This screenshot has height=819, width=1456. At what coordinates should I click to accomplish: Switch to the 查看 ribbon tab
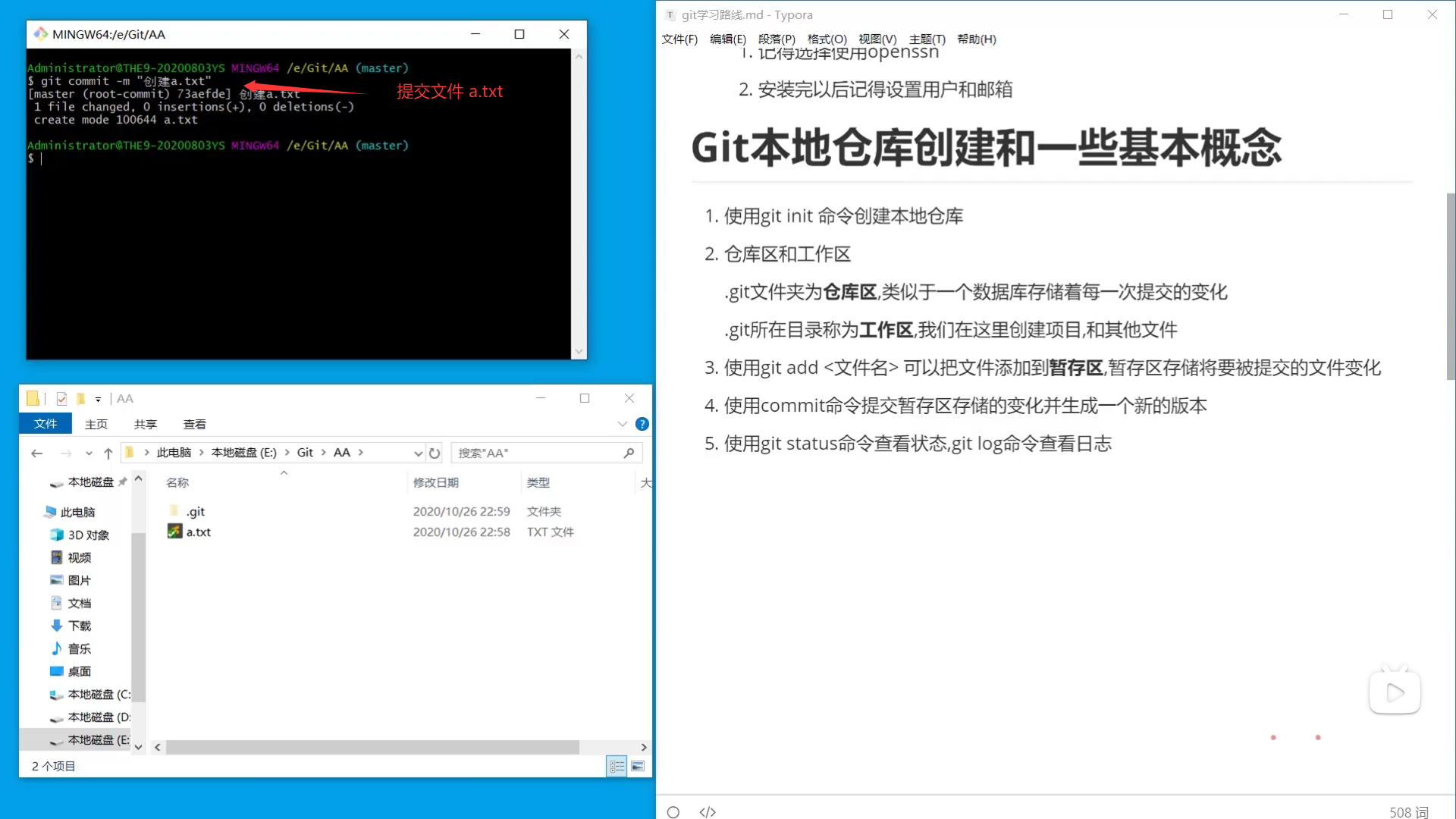(194, 424)
